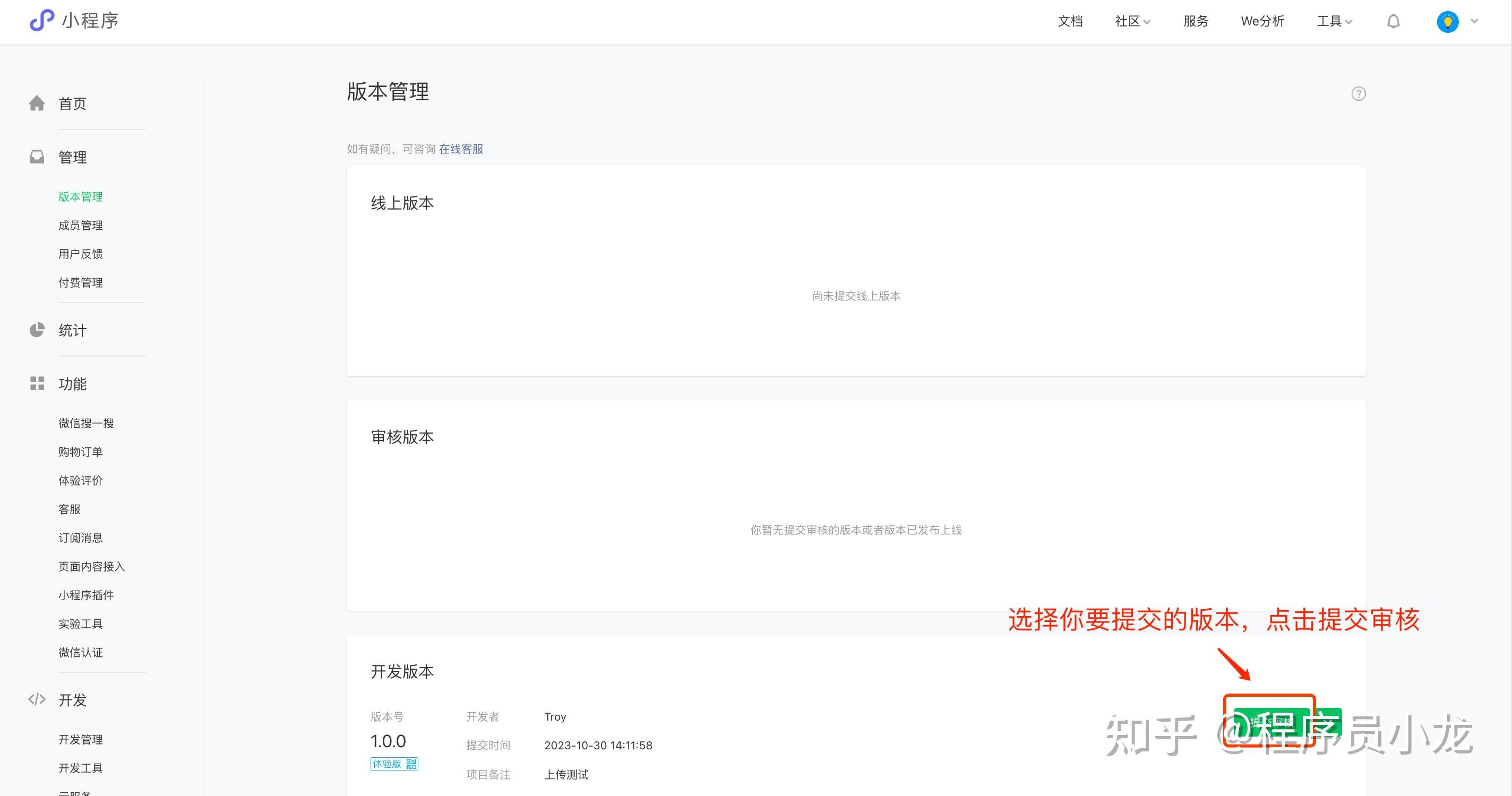Click the 在线客服 link

coord(461,149)
